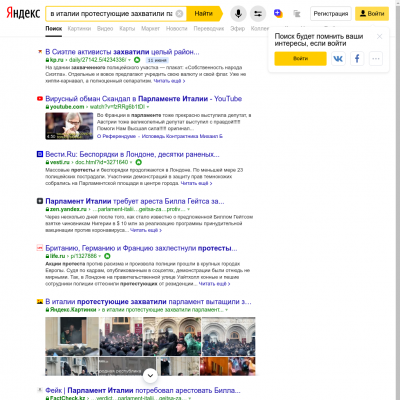Open dropdown arrow beside kp.ru result URL
400x400 pixels.
tap(129, 60)
